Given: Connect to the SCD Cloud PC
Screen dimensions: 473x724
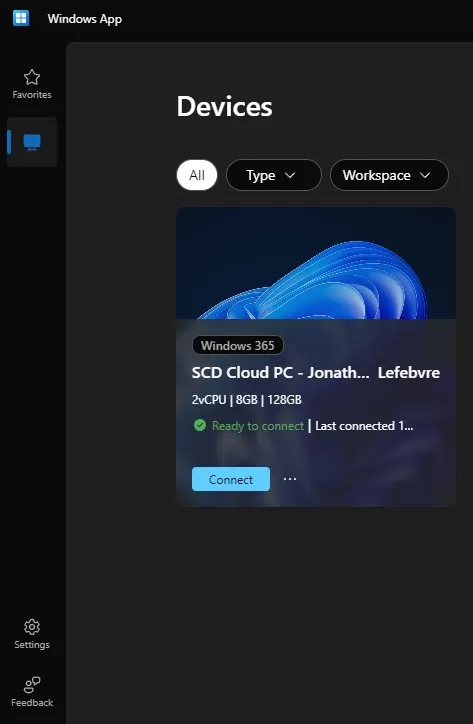Looking at the screenshot, I should coord(231,479).
